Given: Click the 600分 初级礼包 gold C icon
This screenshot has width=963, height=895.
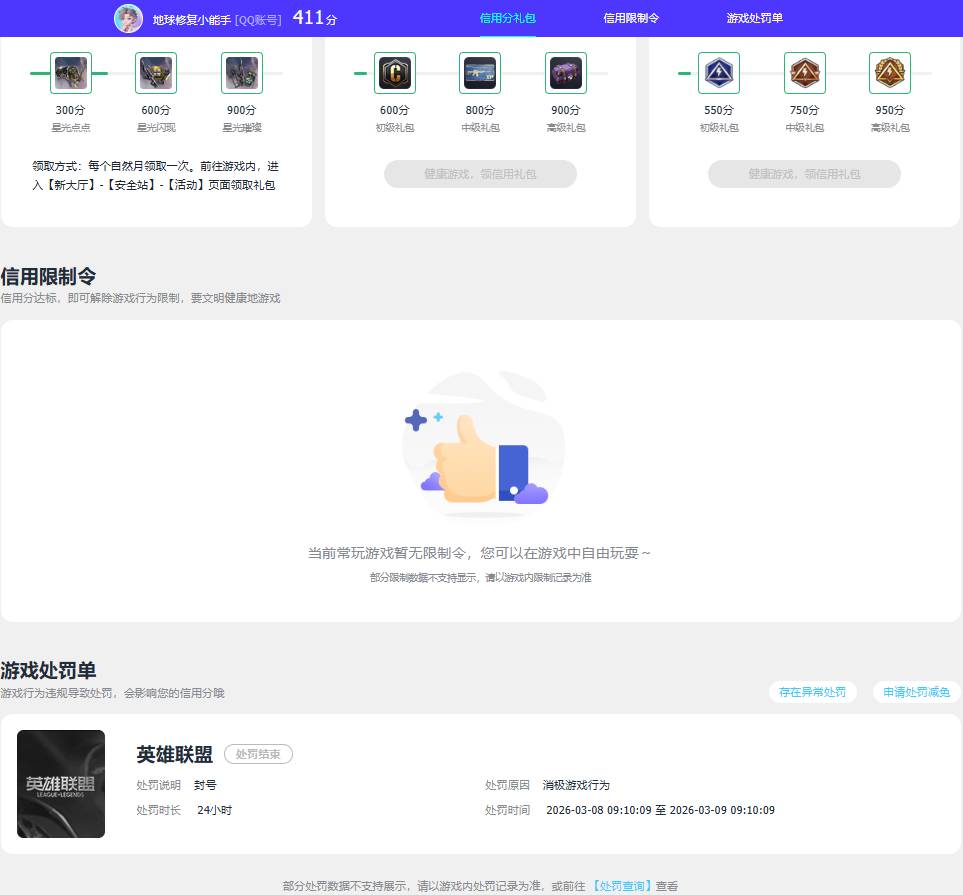Looking at the screenshot, I should (395, 73).
